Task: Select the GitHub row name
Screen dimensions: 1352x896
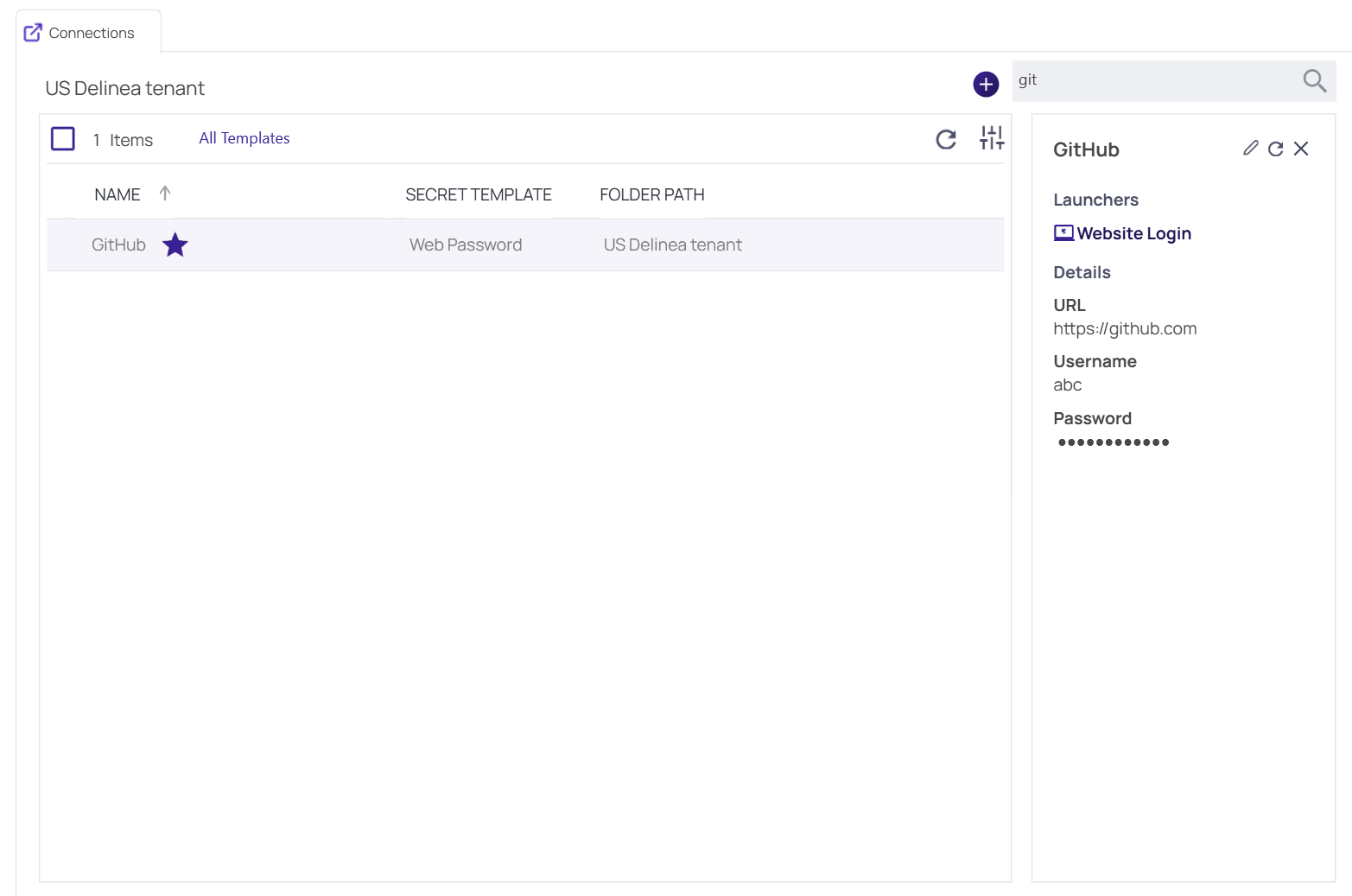Action: pyautogui.click(x=118, y=245)
